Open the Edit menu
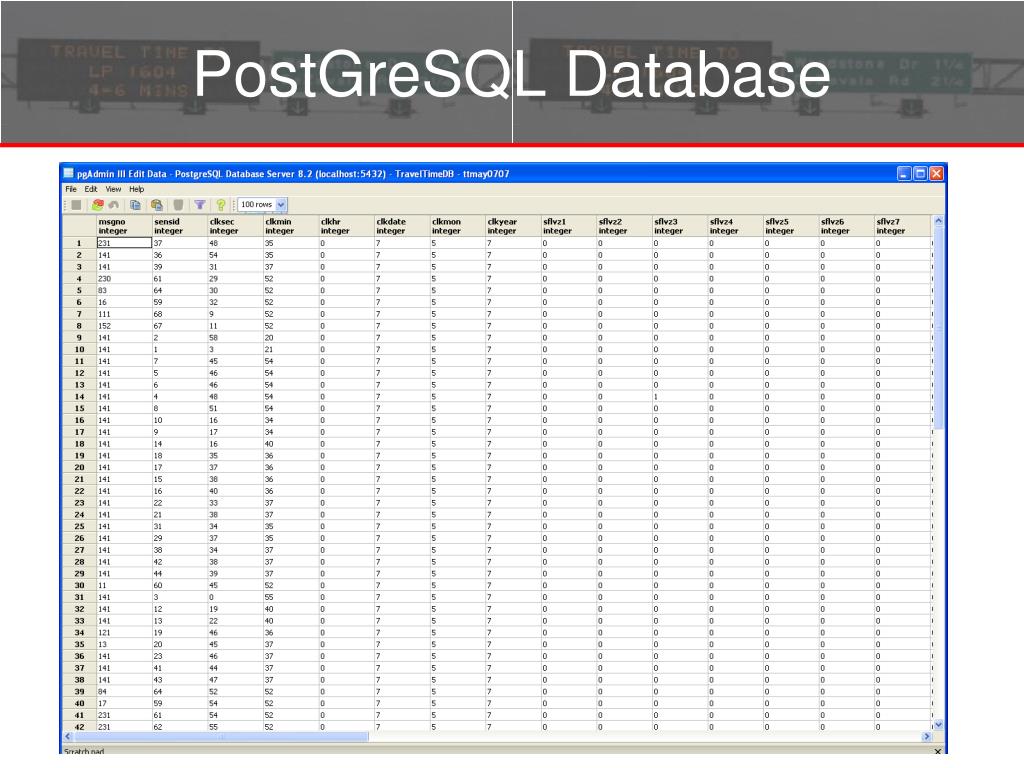 [x=91, y=189]
